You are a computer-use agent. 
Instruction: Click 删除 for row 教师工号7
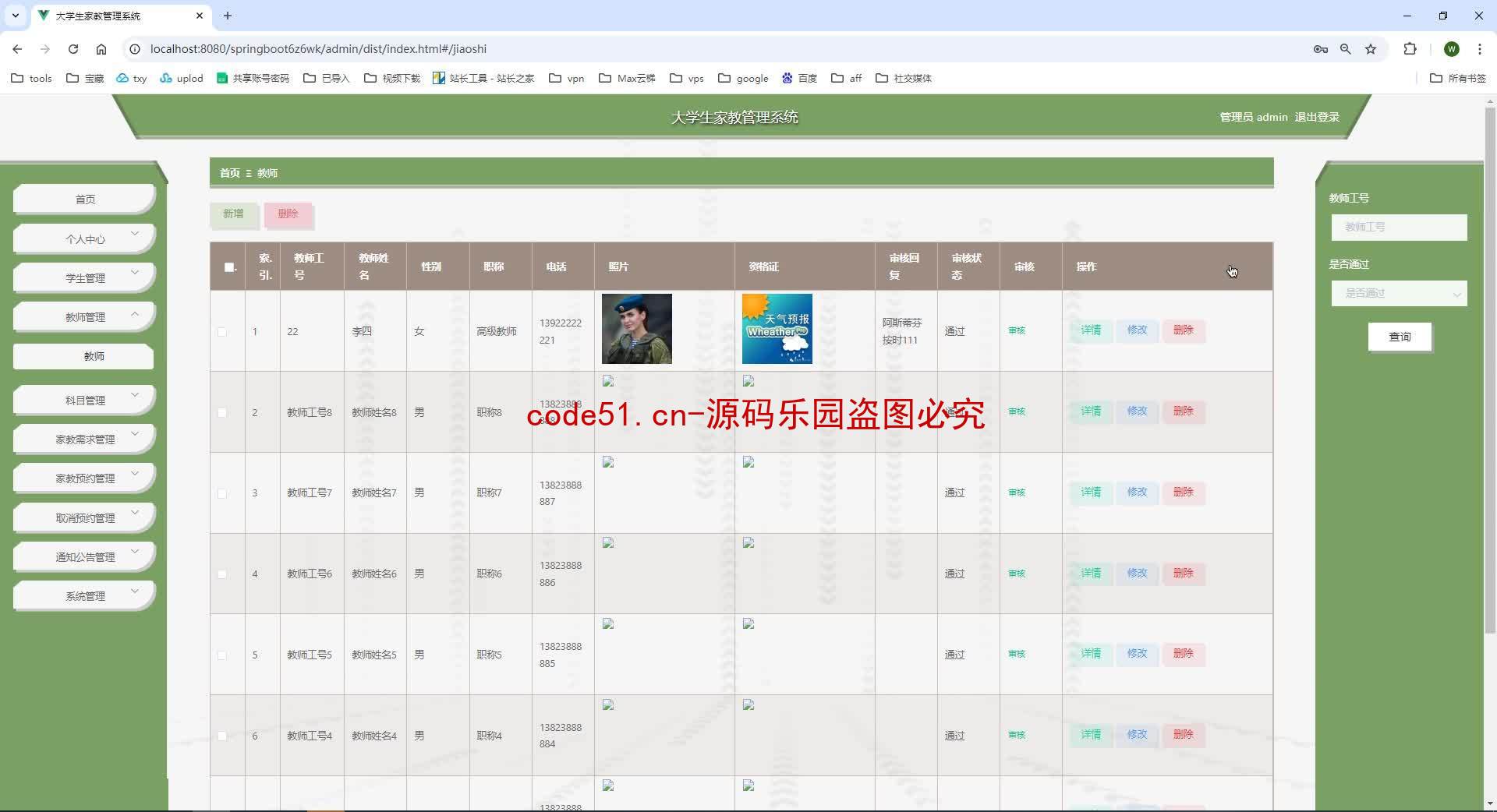[1184, 492]
